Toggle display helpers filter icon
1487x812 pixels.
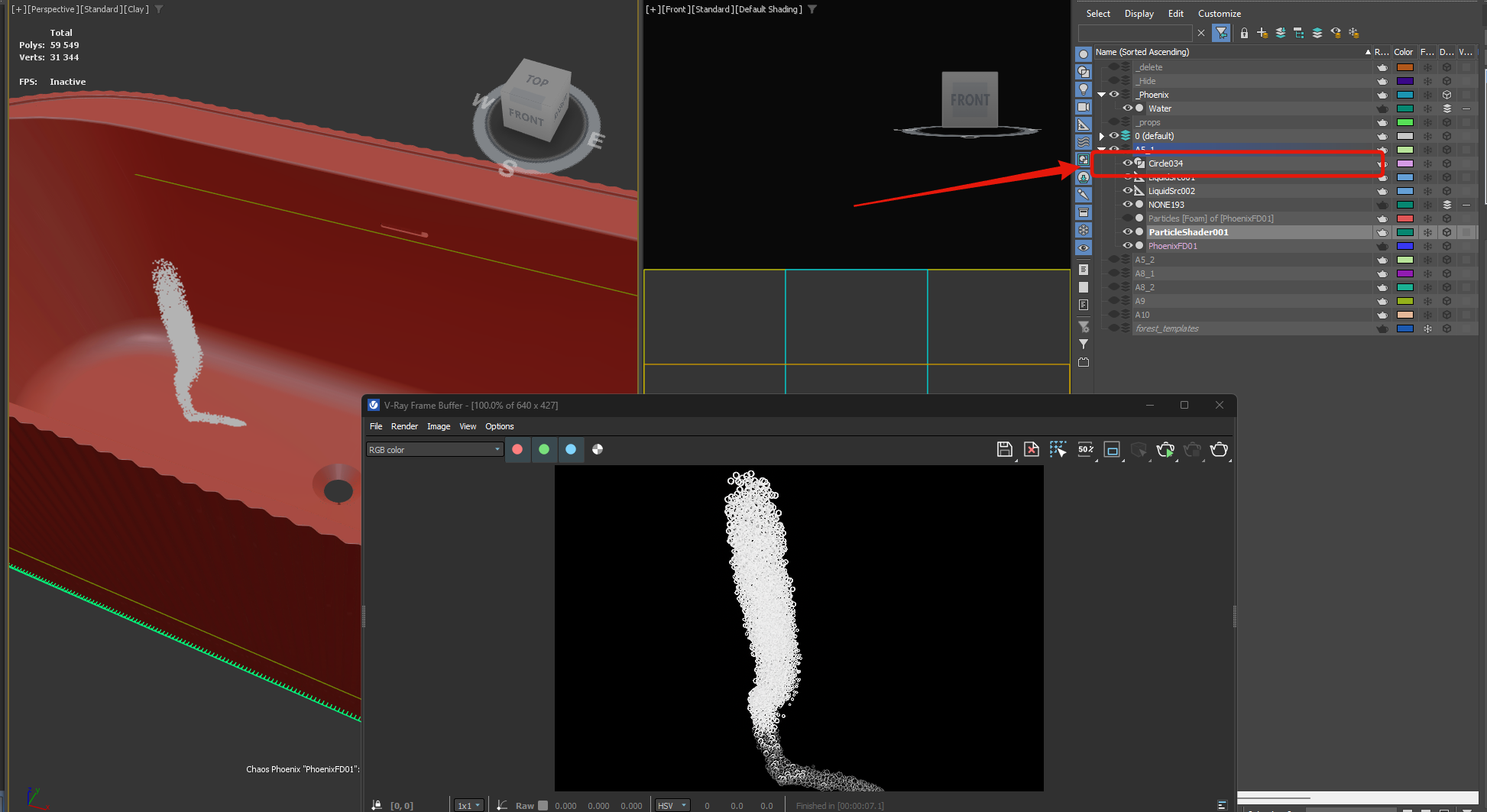[1084, 125]
